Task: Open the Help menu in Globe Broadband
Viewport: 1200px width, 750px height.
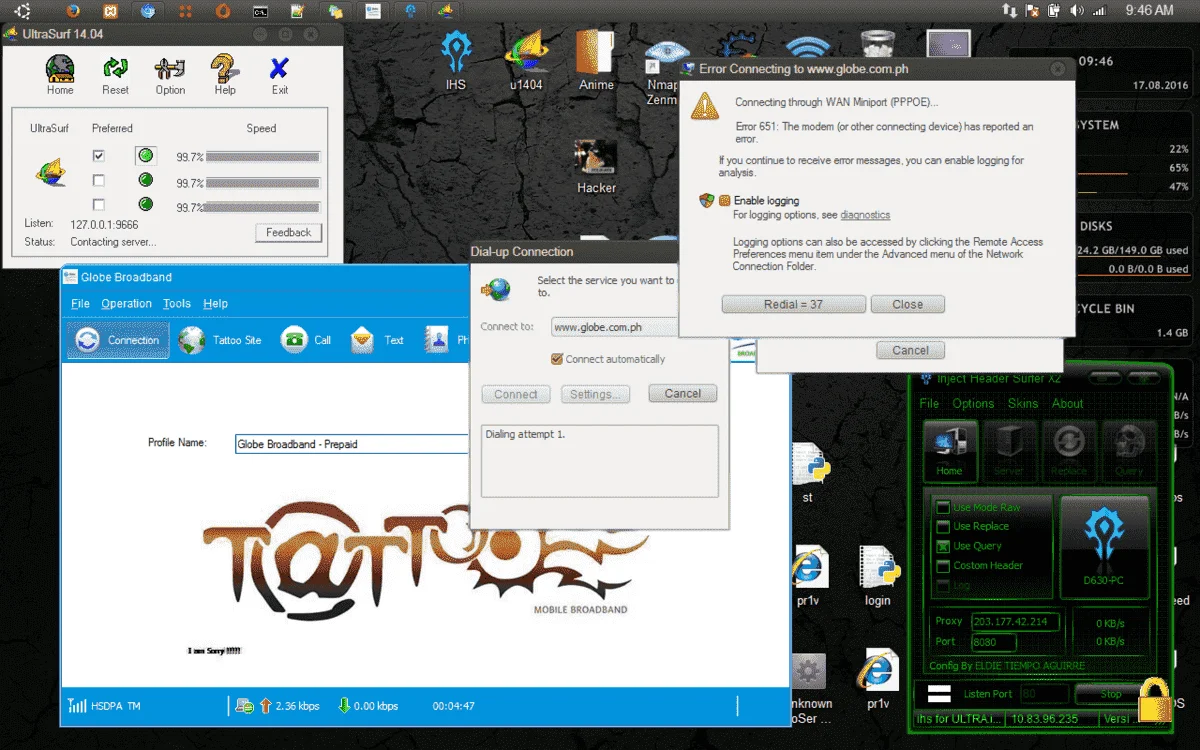Action: pyautogui.click(x=215, y=304)
